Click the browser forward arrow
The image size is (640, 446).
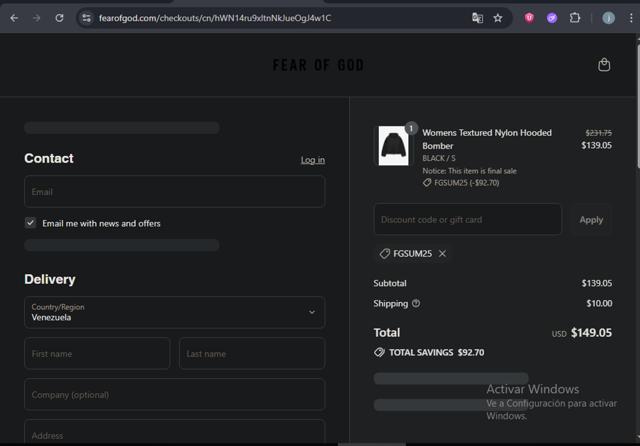coord(37,18)
